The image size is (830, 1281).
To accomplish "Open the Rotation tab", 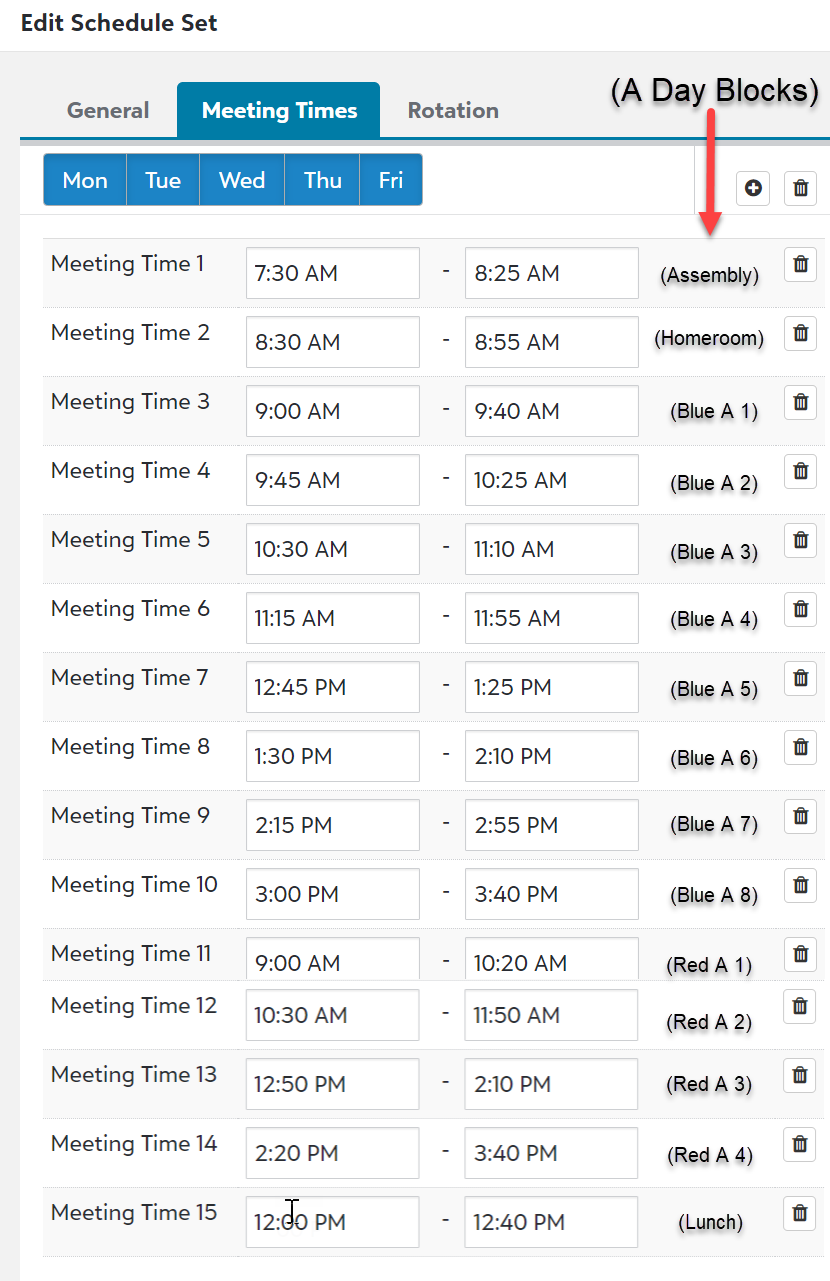I will (x=453, y=110).
